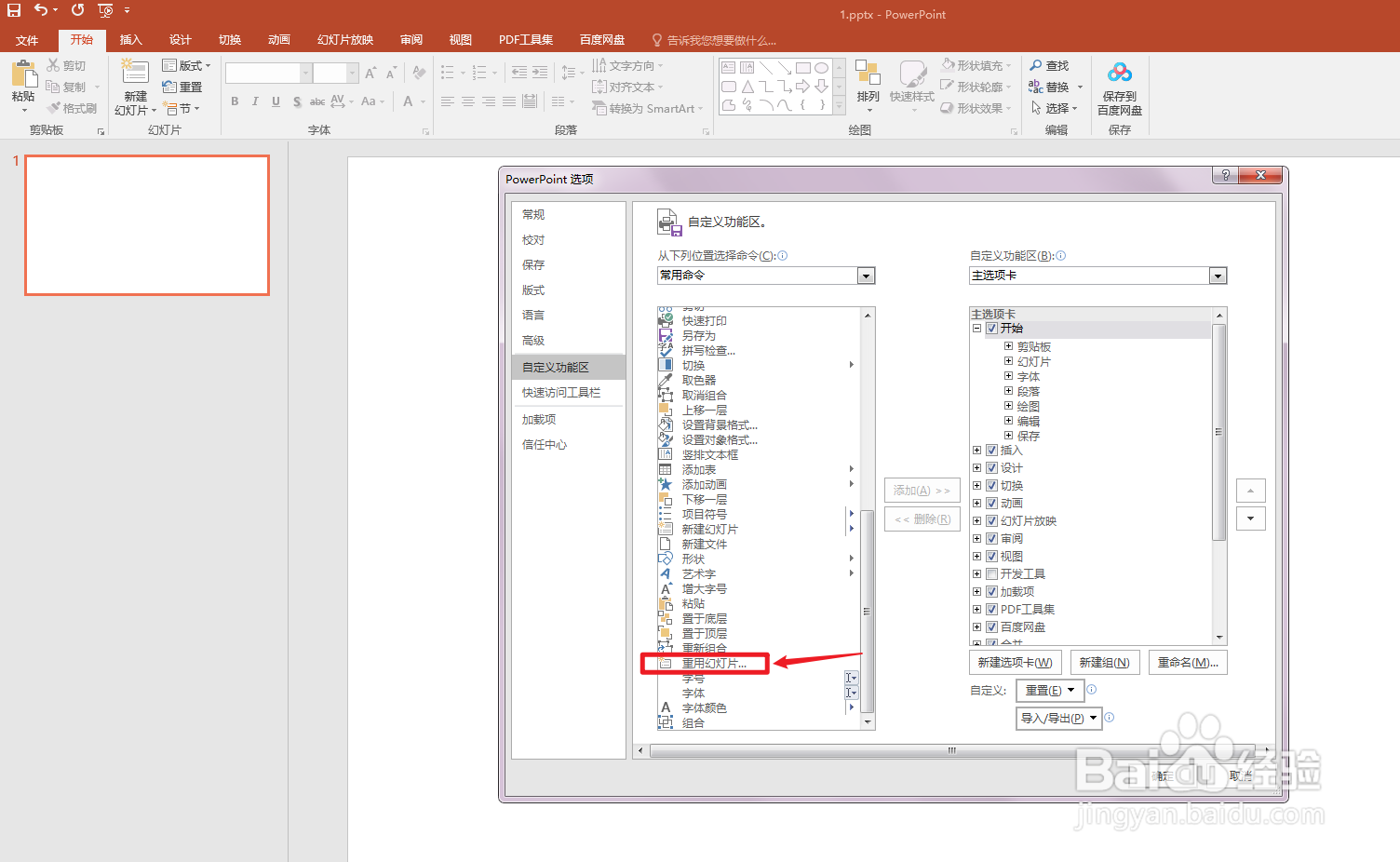Click the Undo icon in title bar
Viewport: 1400px width, 862px height.
[40, 10]
